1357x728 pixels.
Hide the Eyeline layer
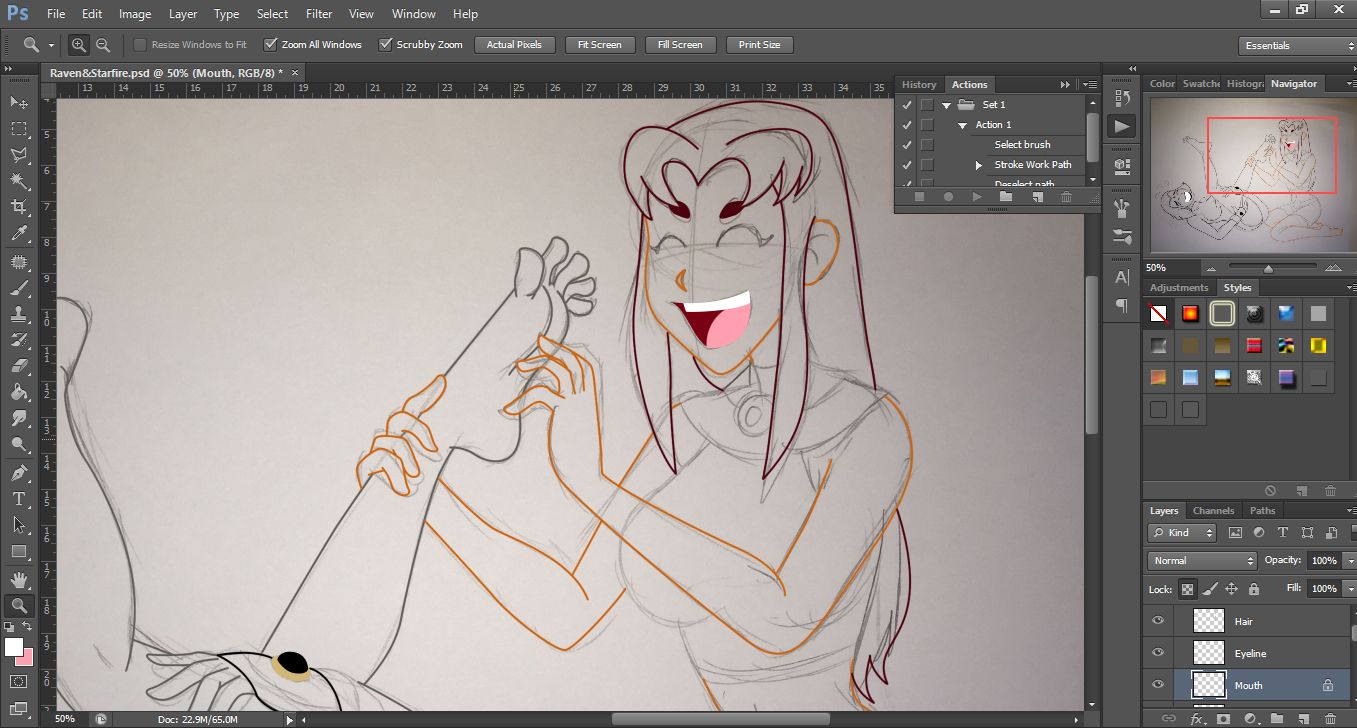tap(1158, 653)
